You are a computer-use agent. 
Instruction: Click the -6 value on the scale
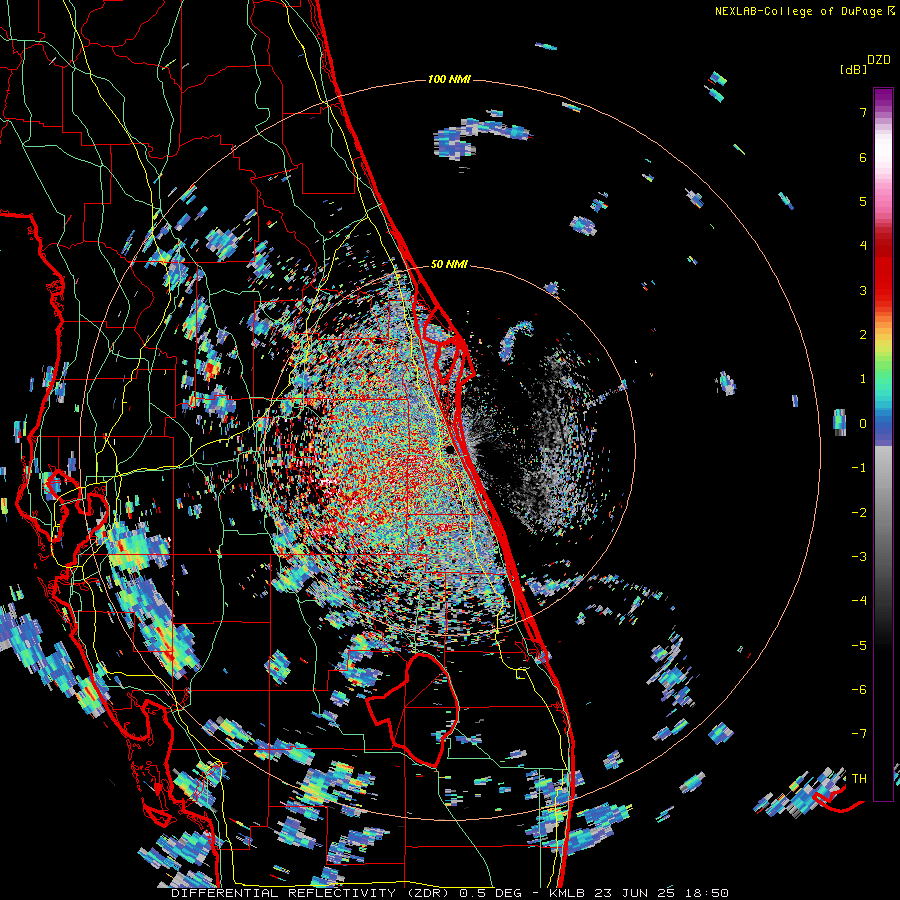click(x=859, y=690)
